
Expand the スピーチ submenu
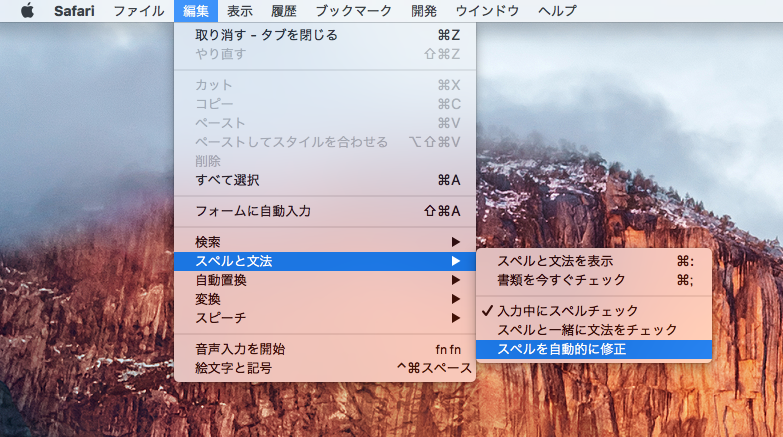tap(325, 318)
